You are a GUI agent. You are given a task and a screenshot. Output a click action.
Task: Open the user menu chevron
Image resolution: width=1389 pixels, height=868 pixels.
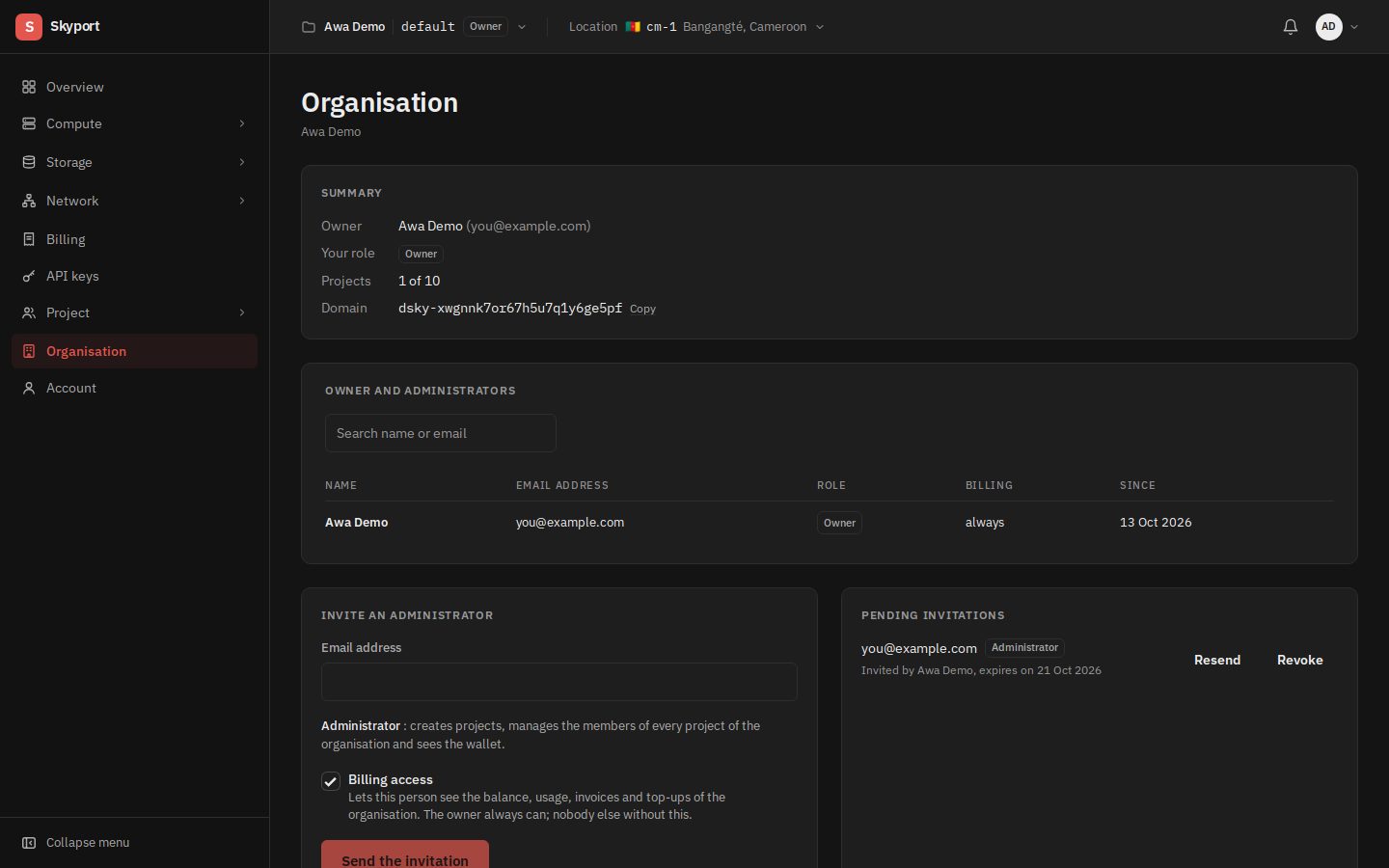tap(1354, 27)
